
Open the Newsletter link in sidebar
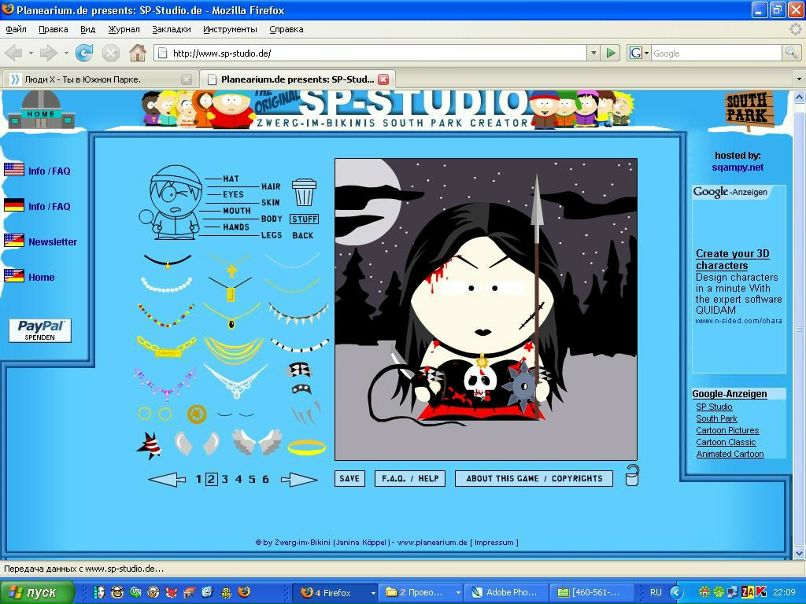[52, 242]
